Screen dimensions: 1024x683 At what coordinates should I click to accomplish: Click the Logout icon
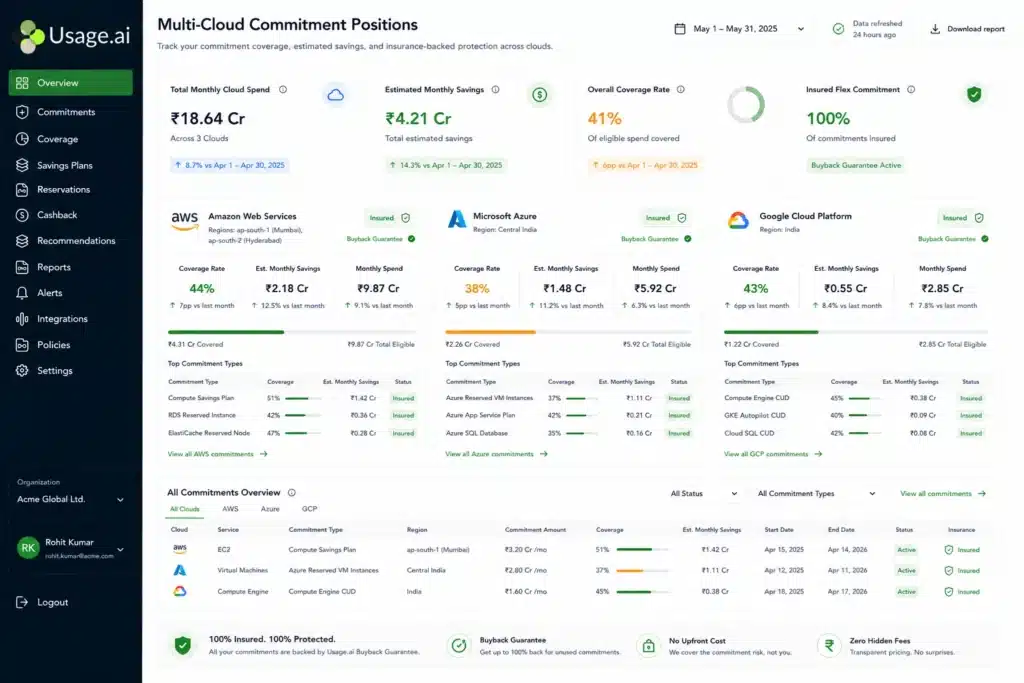click(22, 602)
